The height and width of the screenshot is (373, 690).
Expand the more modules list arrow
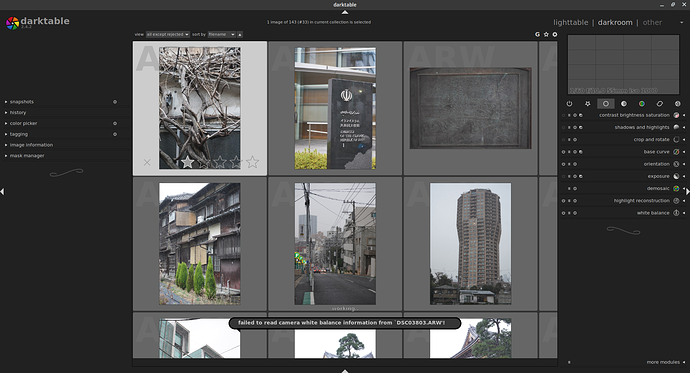(x=684, y=362)
